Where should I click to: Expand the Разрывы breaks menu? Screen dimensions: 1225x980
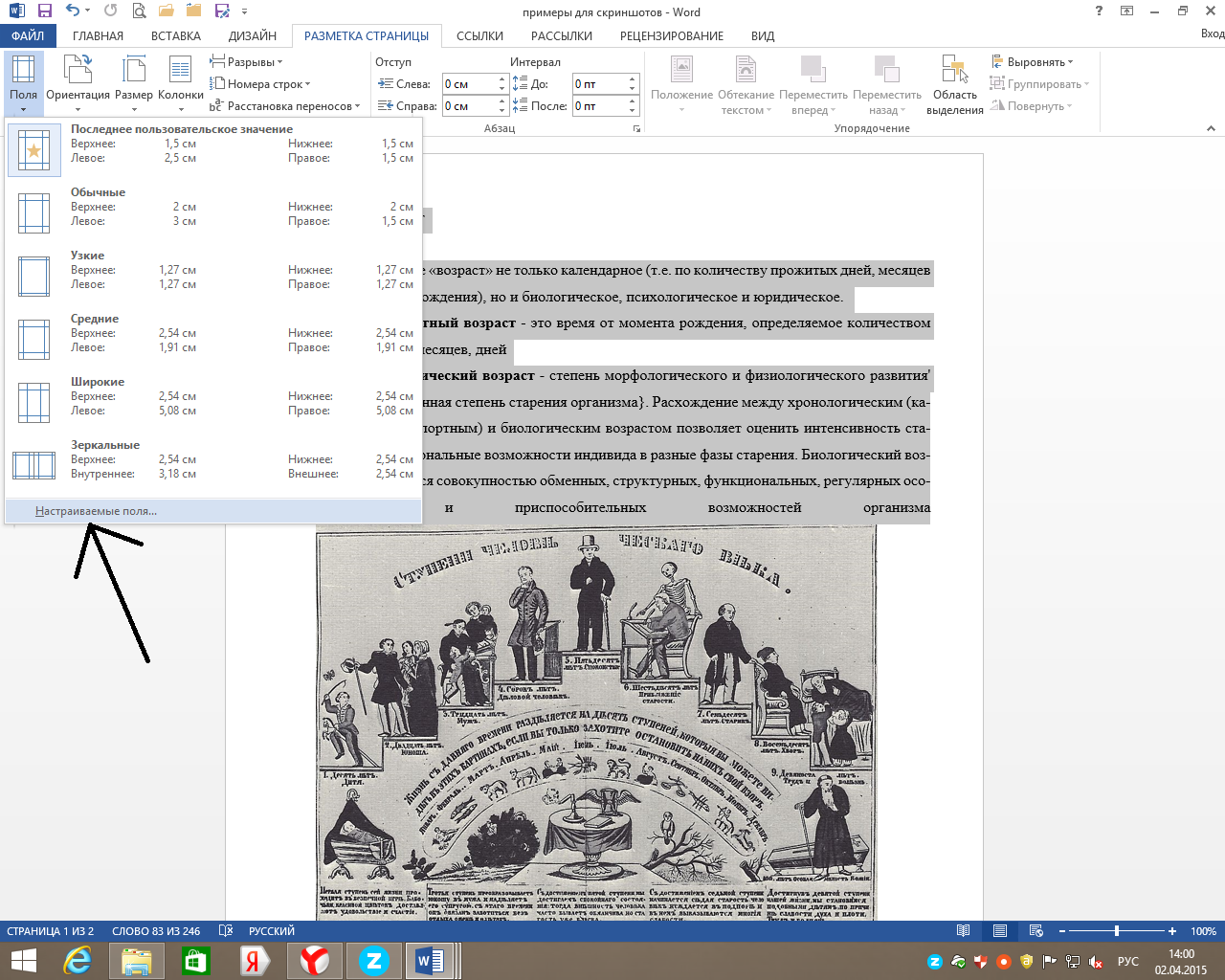tap(247, 62)
